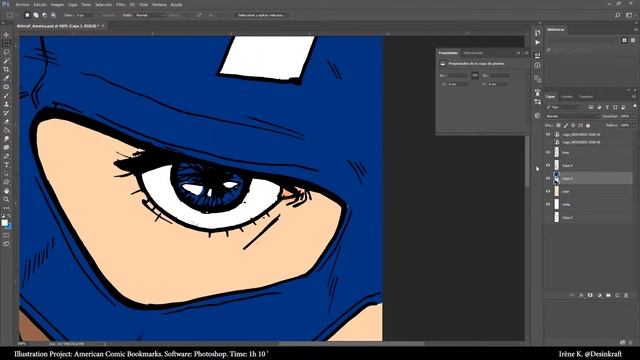
Task: Lock image pixels with brush icon
Action: click(566, 125)
